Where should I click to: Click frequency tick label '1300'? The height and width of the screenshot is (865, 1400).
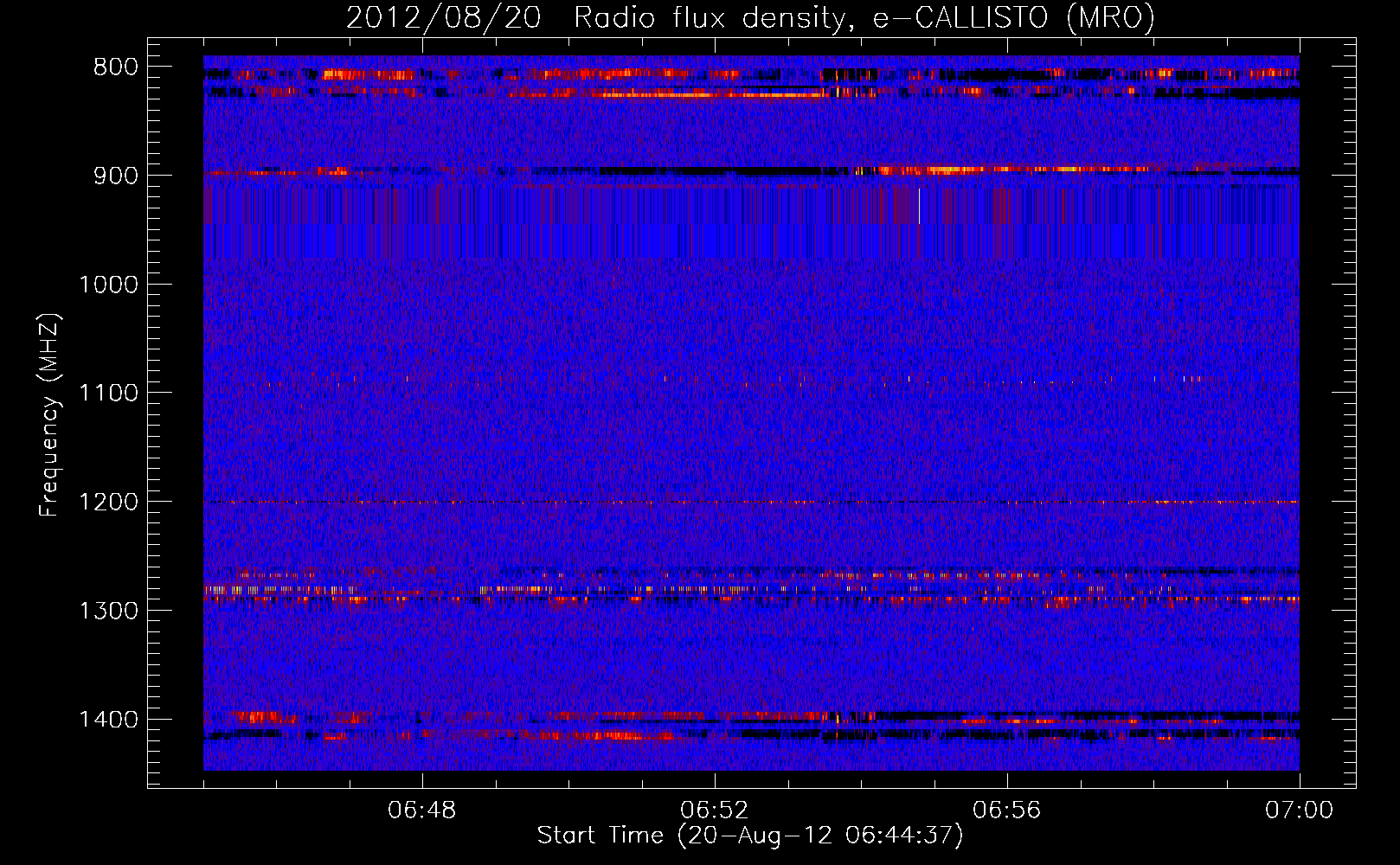point(108,611)
